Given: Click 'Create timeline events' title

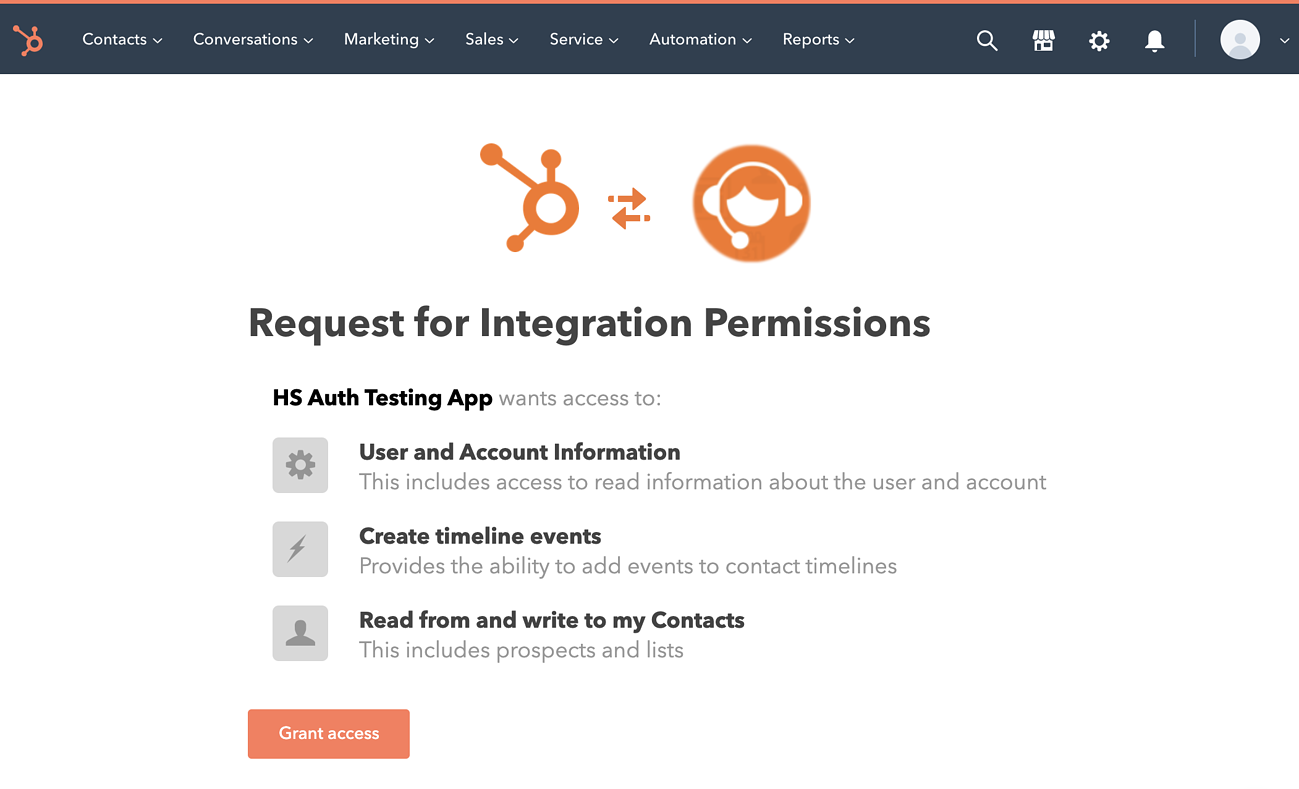Looking at the screenshot, I should 480,536.
